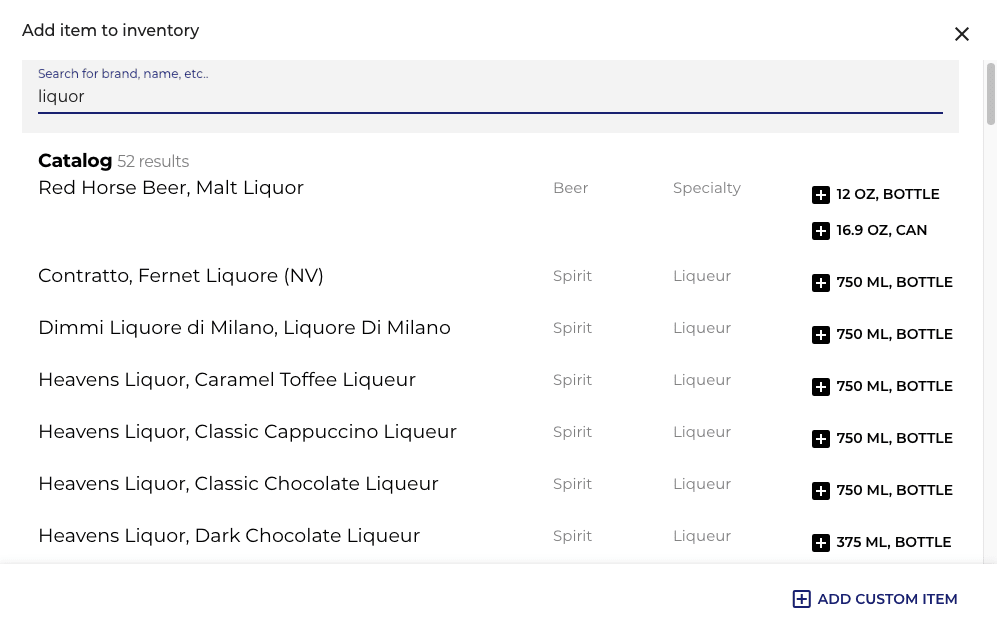Click the Catalog heading
Screen dimensions: 997x630
click(x=75, y=161)
